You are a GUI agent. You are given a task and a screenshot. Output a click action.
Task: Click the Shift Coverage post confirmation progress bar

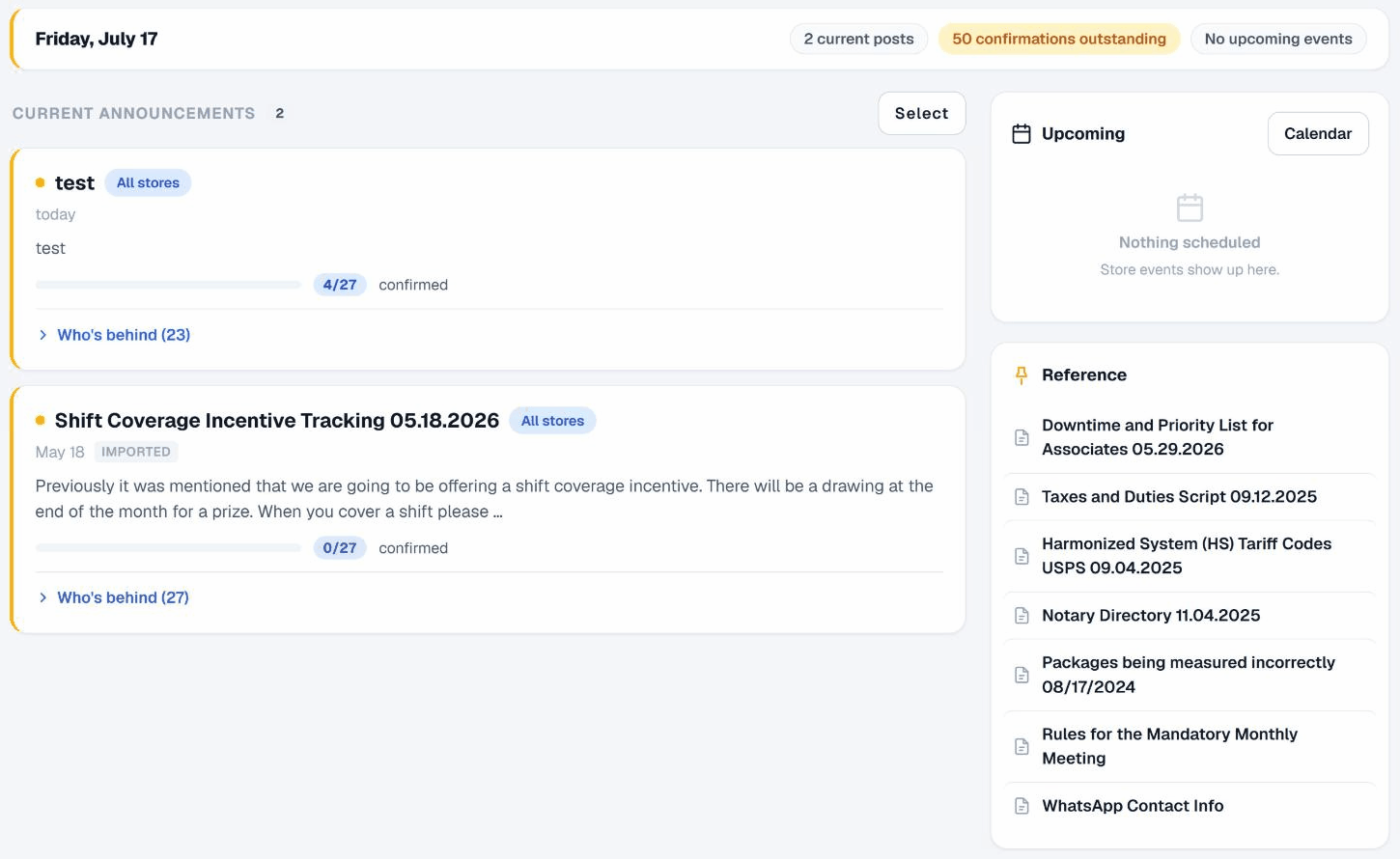pos(168,548)
